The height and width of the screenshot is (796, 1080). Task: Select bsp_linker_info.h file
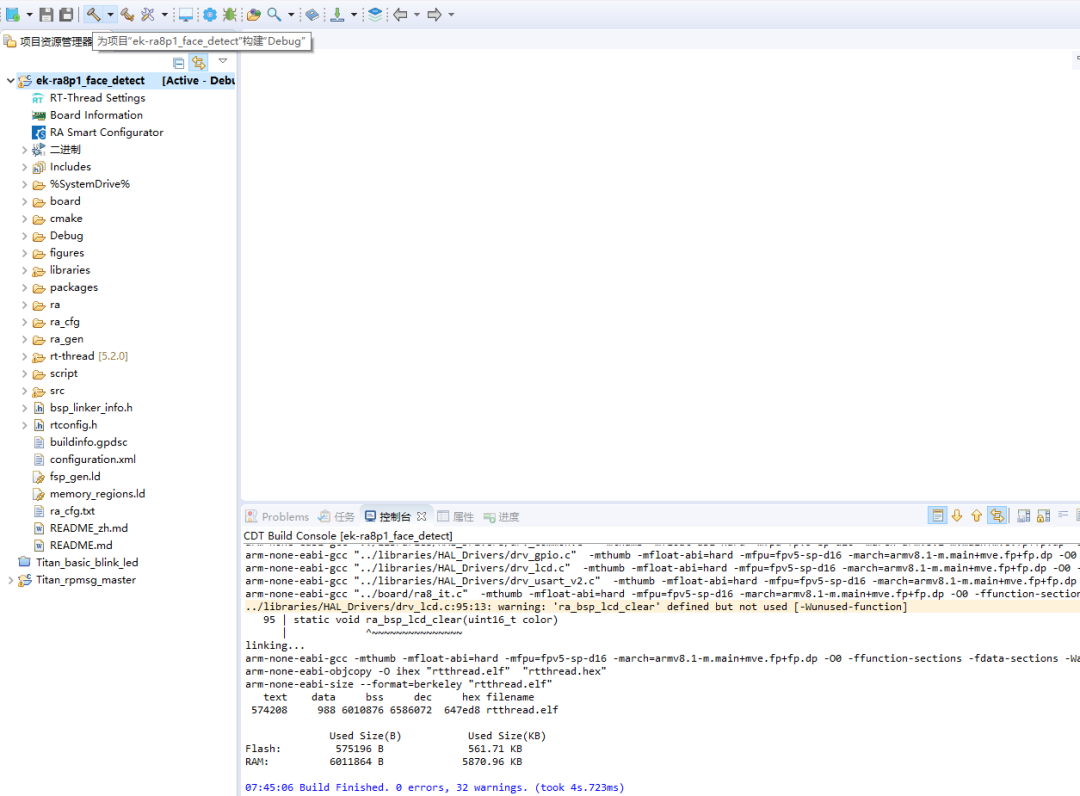pos(91,408)
